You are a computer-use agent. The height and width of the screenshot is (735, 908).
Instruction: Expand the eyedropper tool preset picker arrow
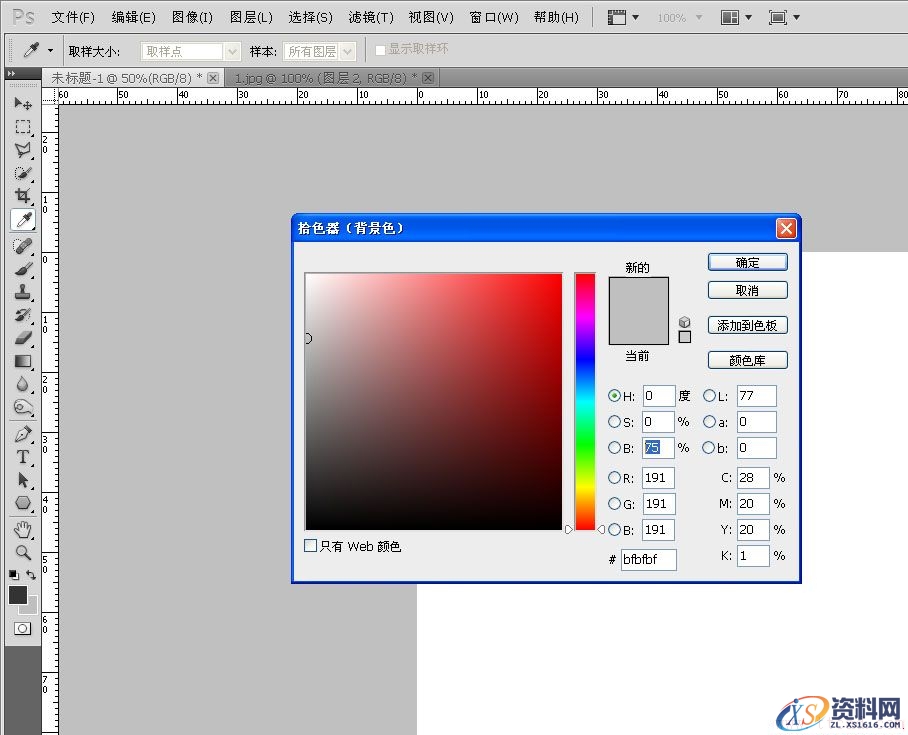pos(50,49)
